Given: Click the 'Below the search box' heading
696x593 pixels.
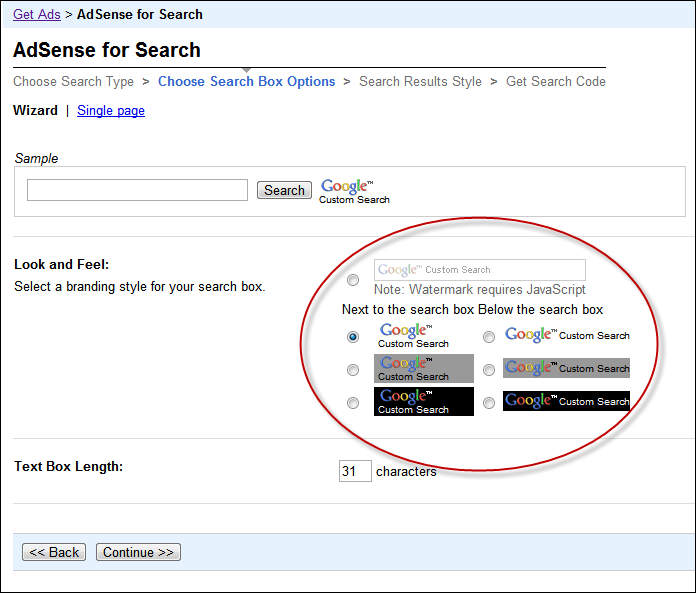Looking at the screenshot, I should coord(541,309).
